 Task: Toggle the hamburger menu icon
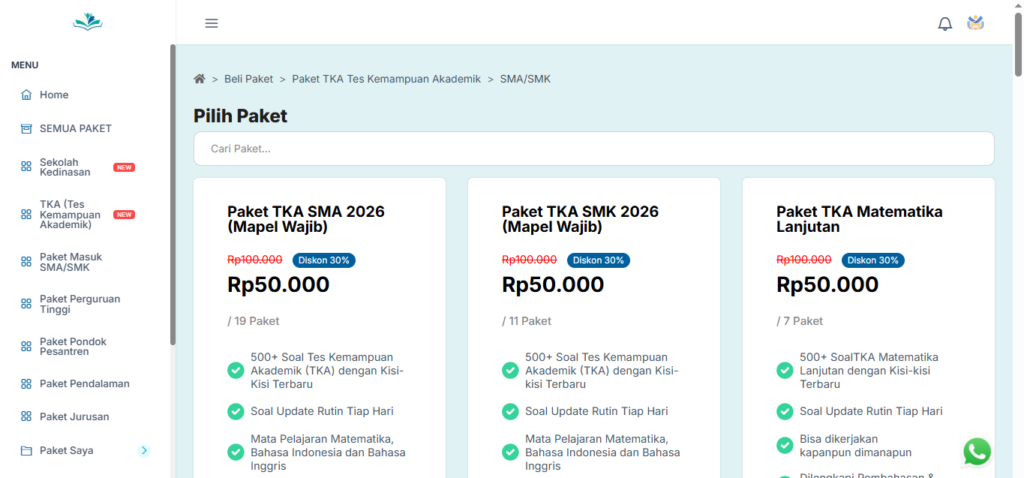pyautogui.click(x=212, y=24)
